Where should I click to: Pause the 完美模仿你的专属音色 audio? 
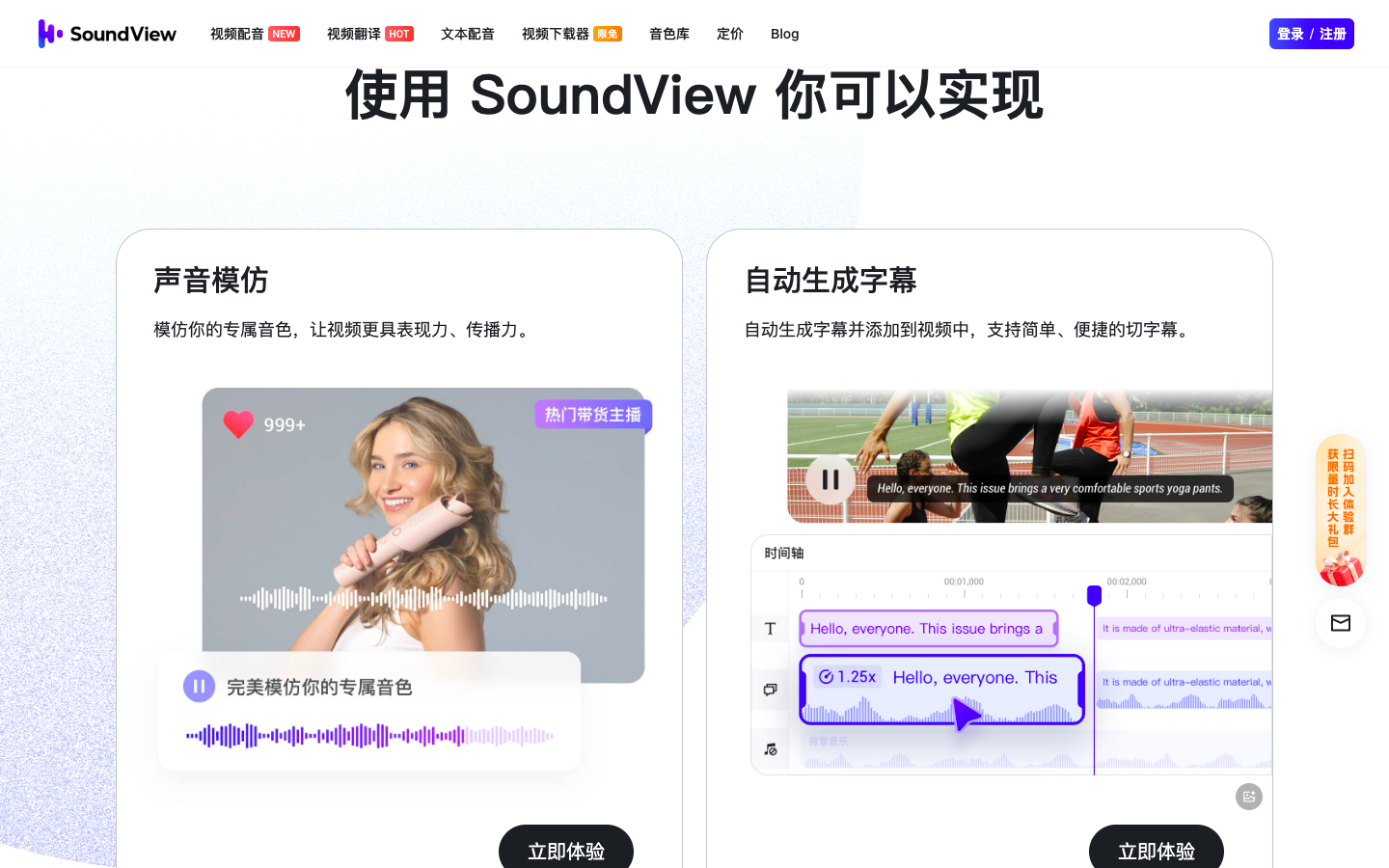(199, 687)
